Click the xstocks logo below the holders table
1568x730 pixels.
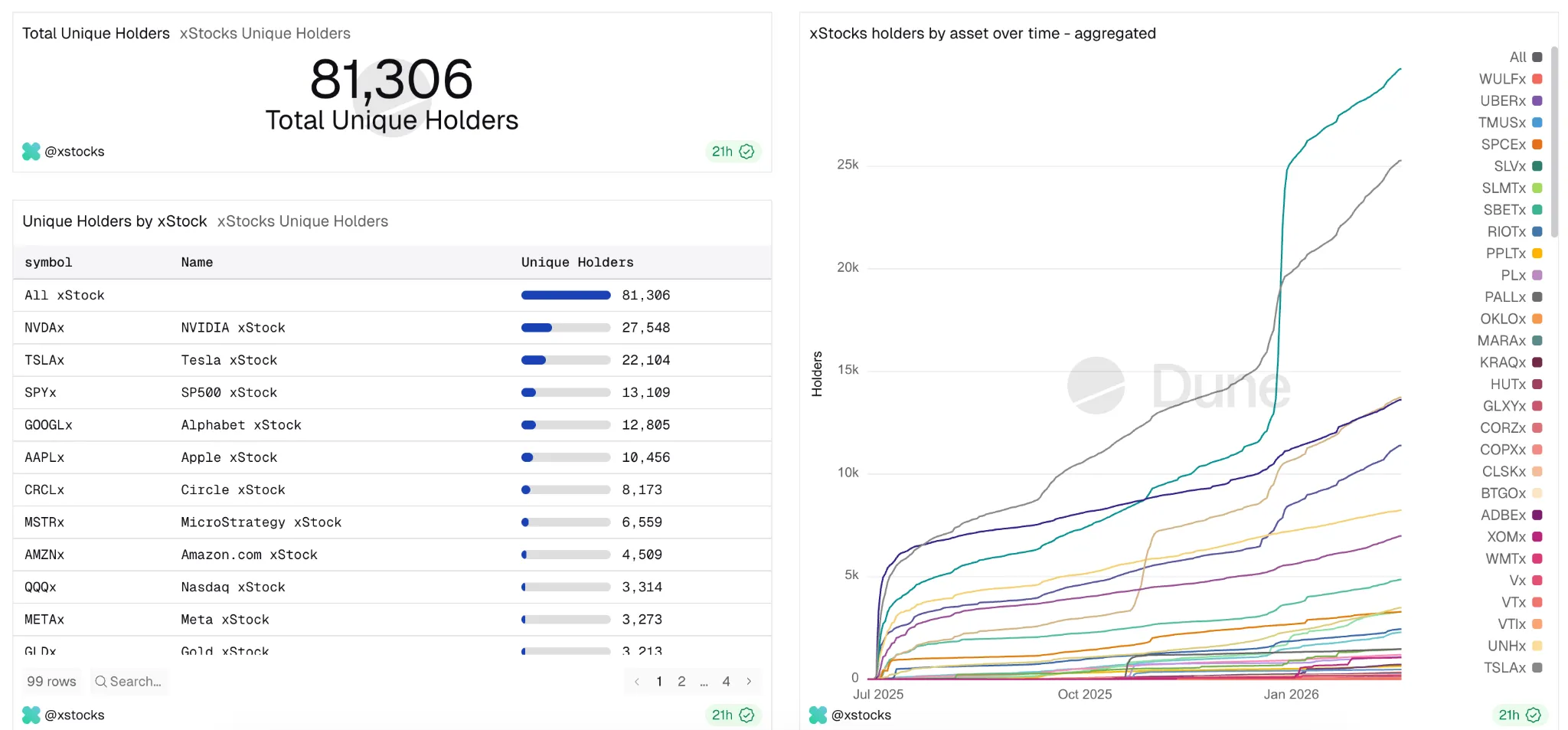tap(31, 715)
